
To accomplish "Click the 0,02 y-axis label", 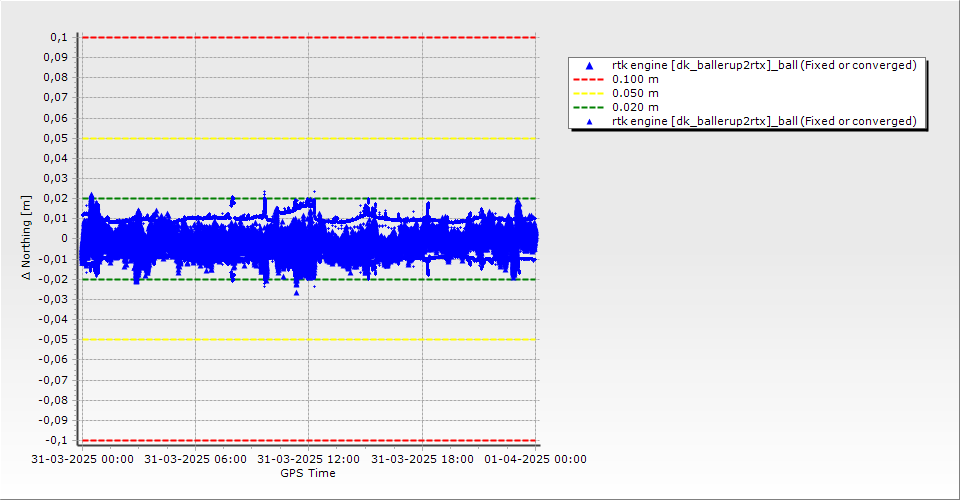I will point(56,198).
